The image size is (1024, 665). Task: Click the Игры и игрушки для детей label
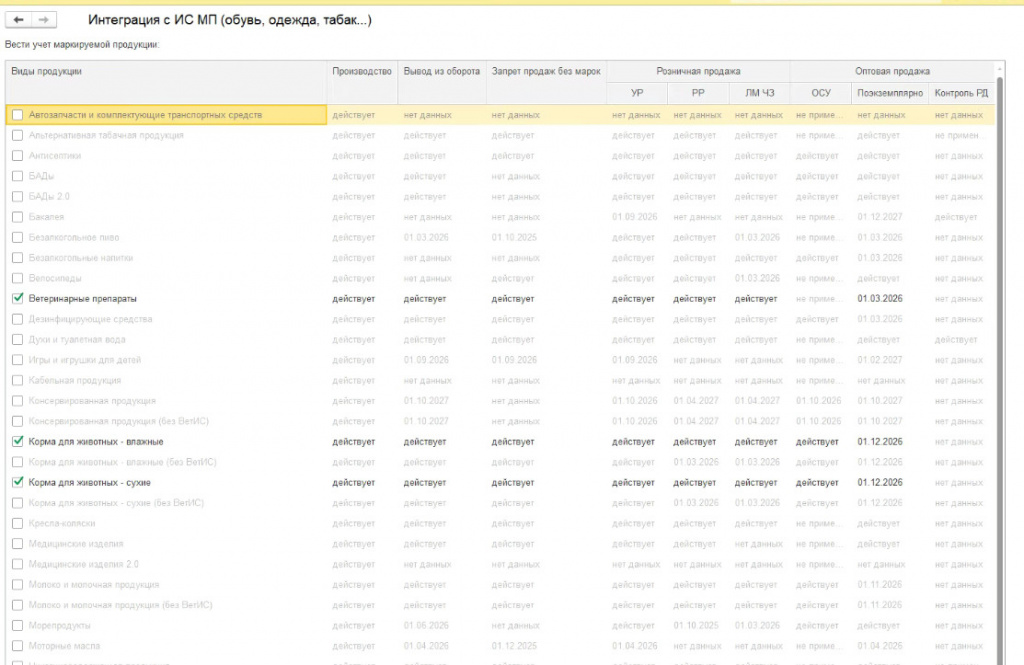point(85,360)
